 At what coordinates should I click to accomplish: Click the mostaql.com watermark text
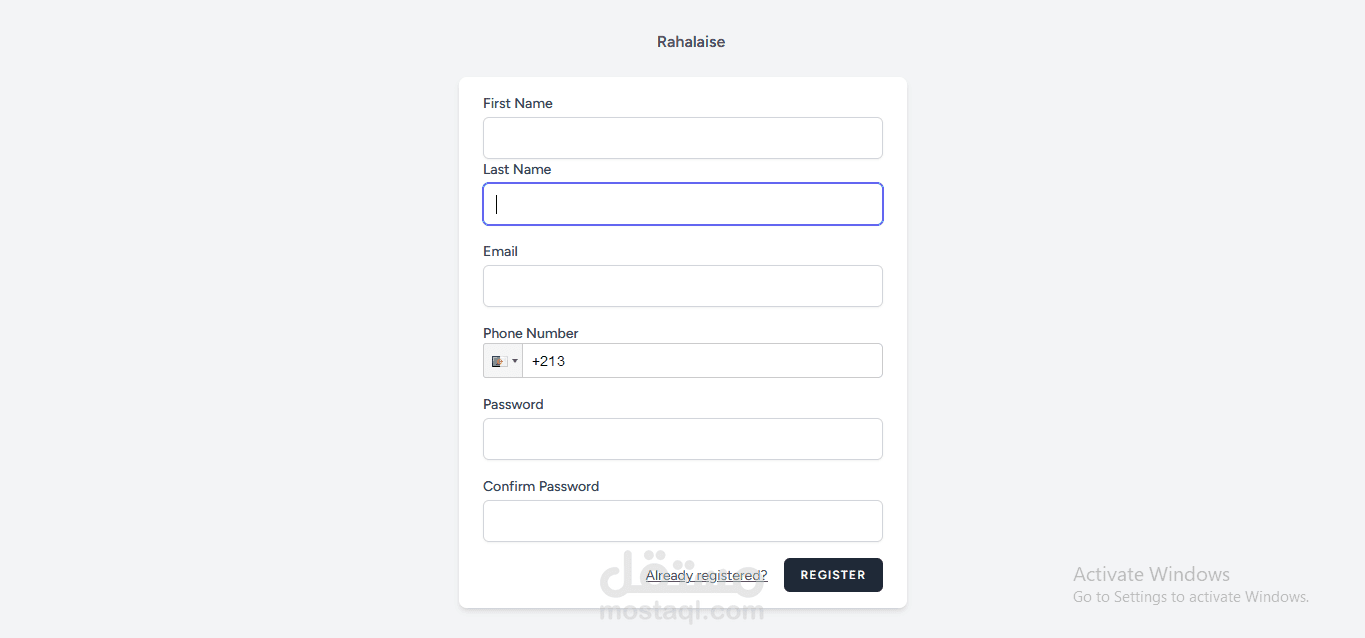click(x=681, y=611)
